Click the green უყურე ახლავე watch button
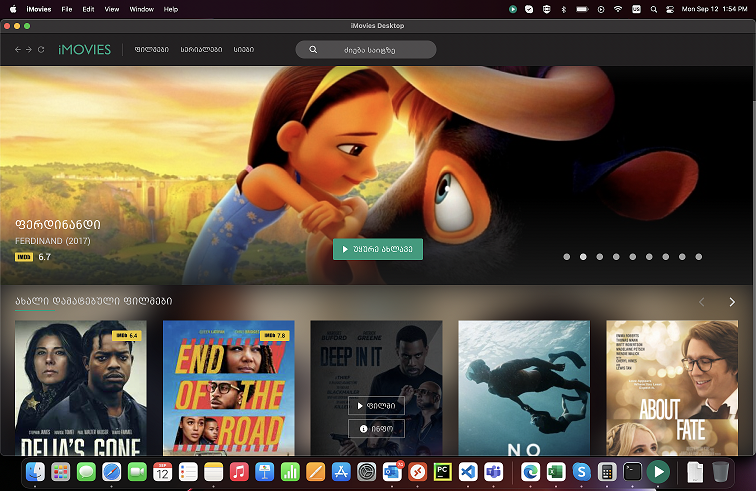This screenshot has height=491, width=756. [x=378, y=249]
